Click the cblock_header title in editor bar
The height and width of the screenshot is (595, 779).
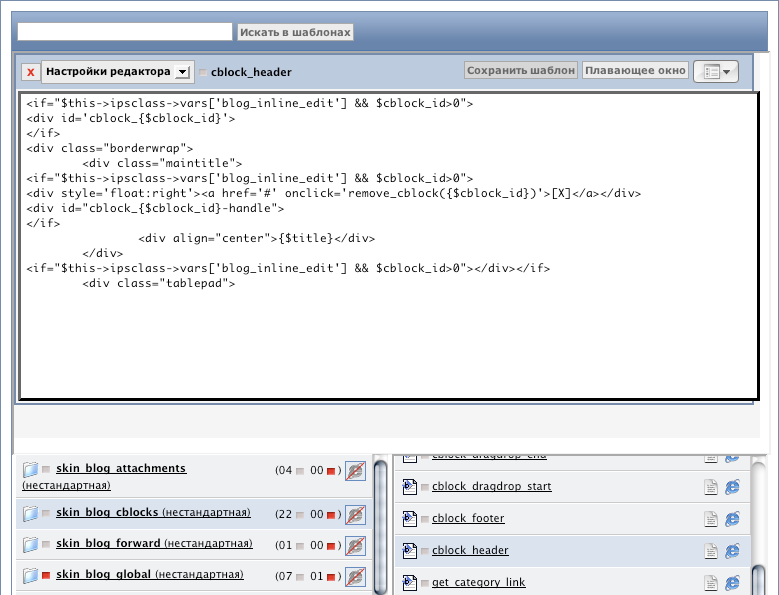(251, 73)
